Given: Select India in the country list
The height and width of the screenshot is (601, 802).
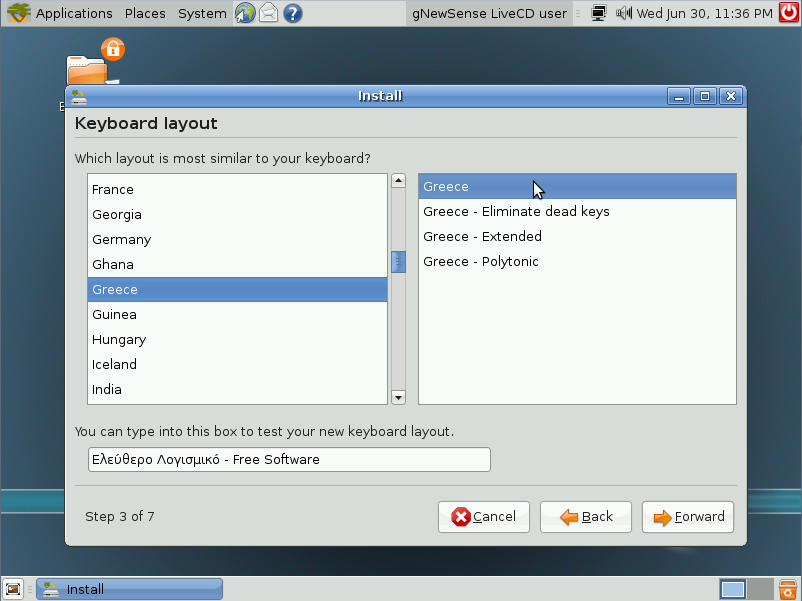Looking at the screenshot, I should tap(237, 389).
